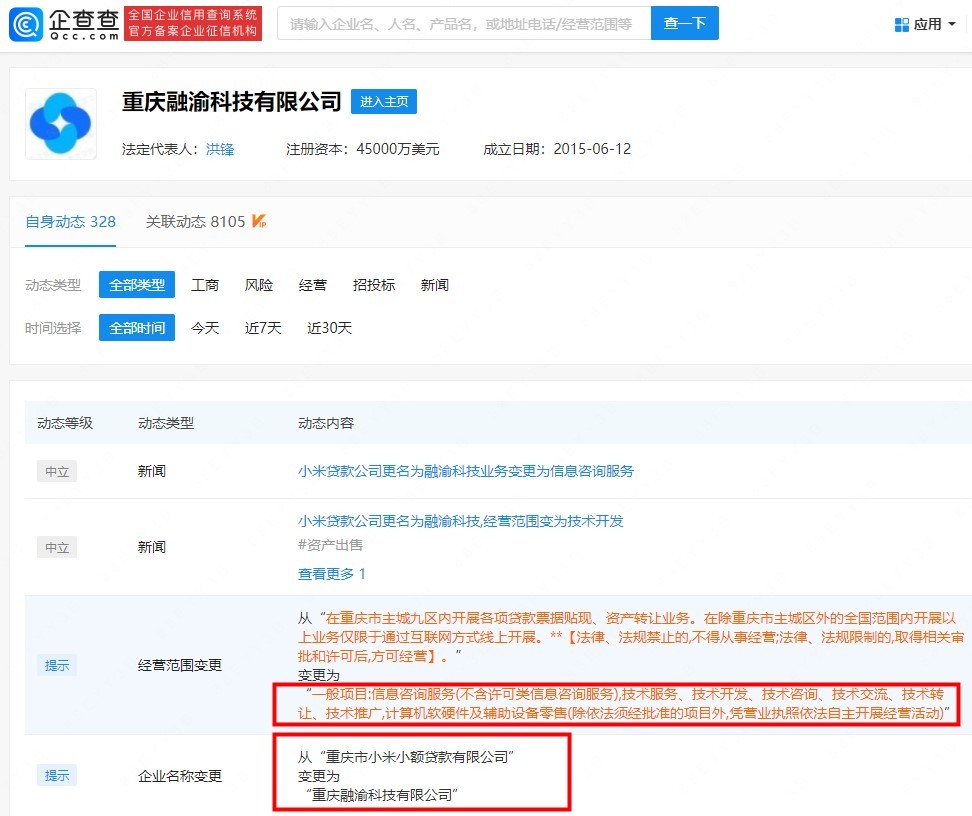Click the 查一下 search button
972x816 pixels.
point(684,24)
